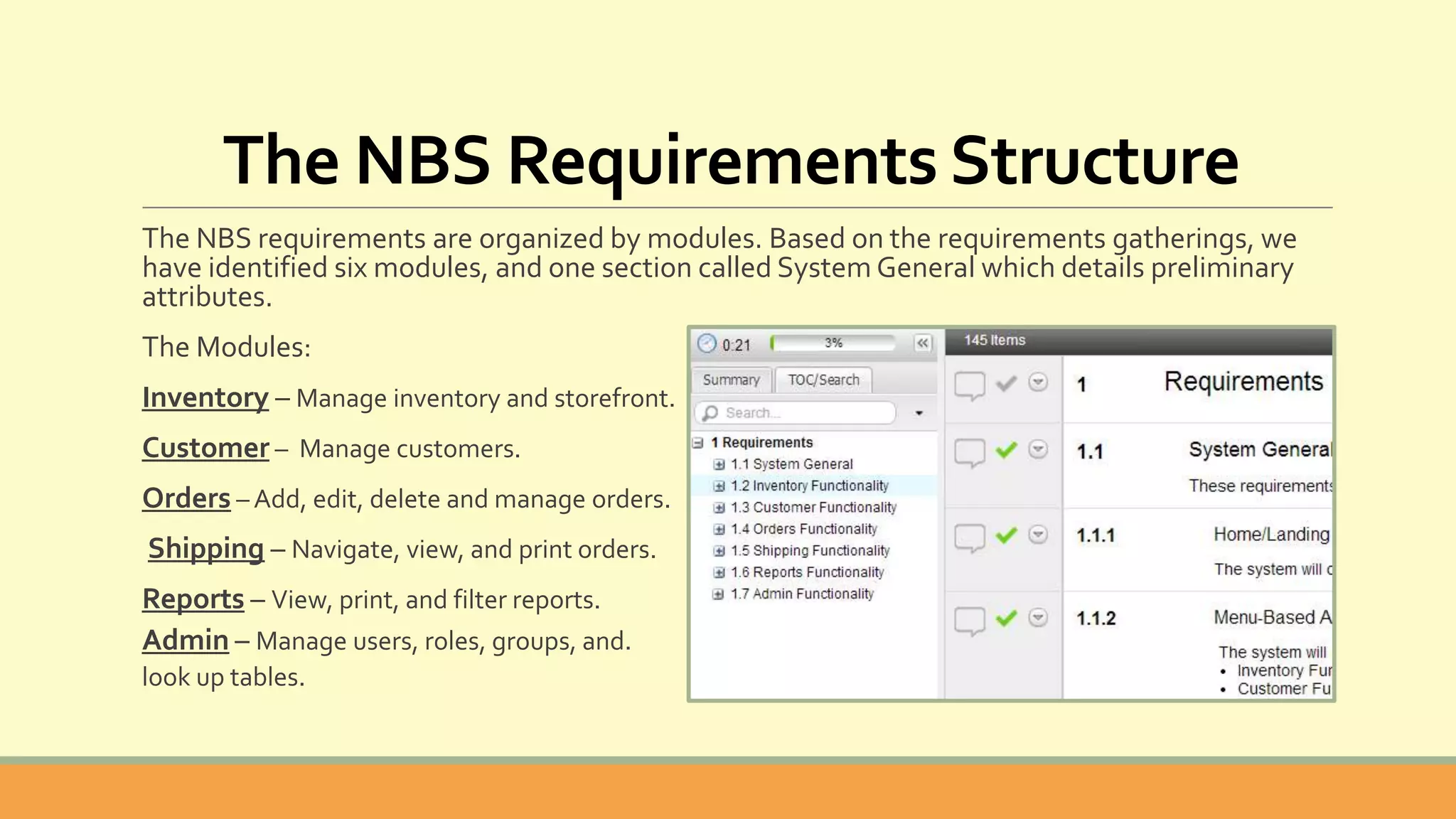1456x819 pixels.
Task: Toggle green checkmark for item 1.1.2
Action: [1006, 618]
